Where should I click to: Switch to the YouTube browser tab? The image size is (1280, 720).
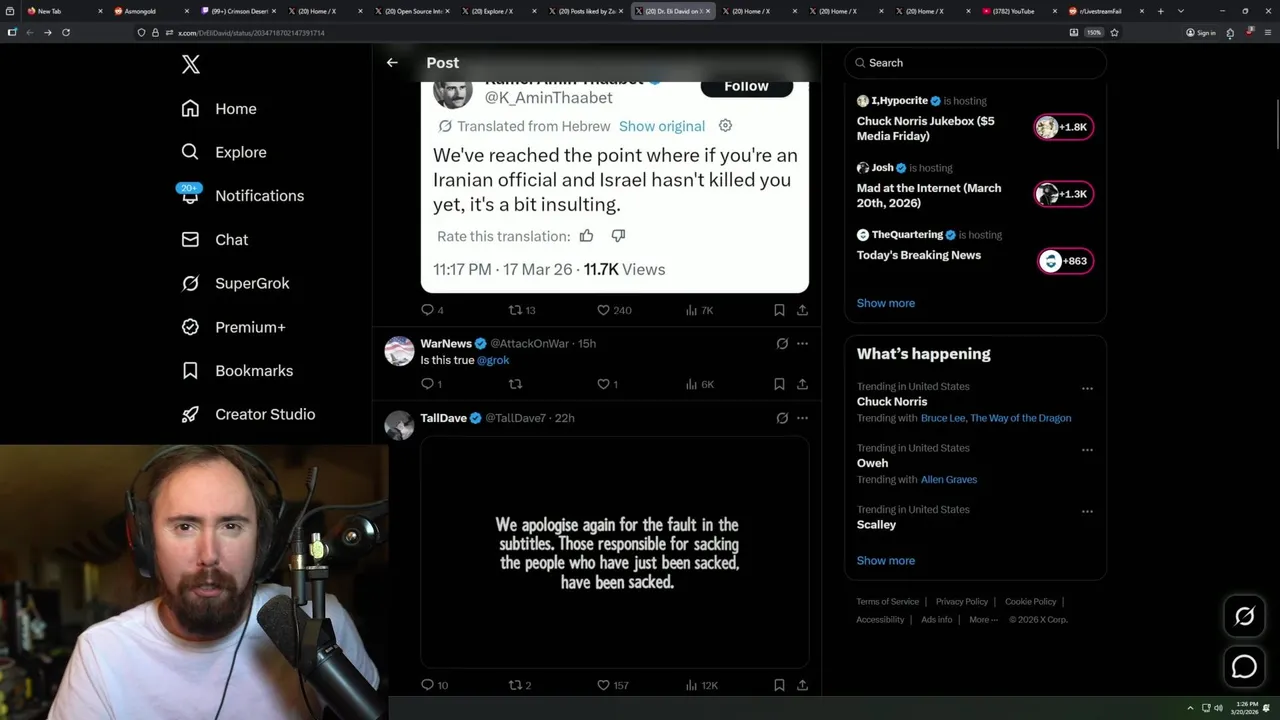point(1018,11)
